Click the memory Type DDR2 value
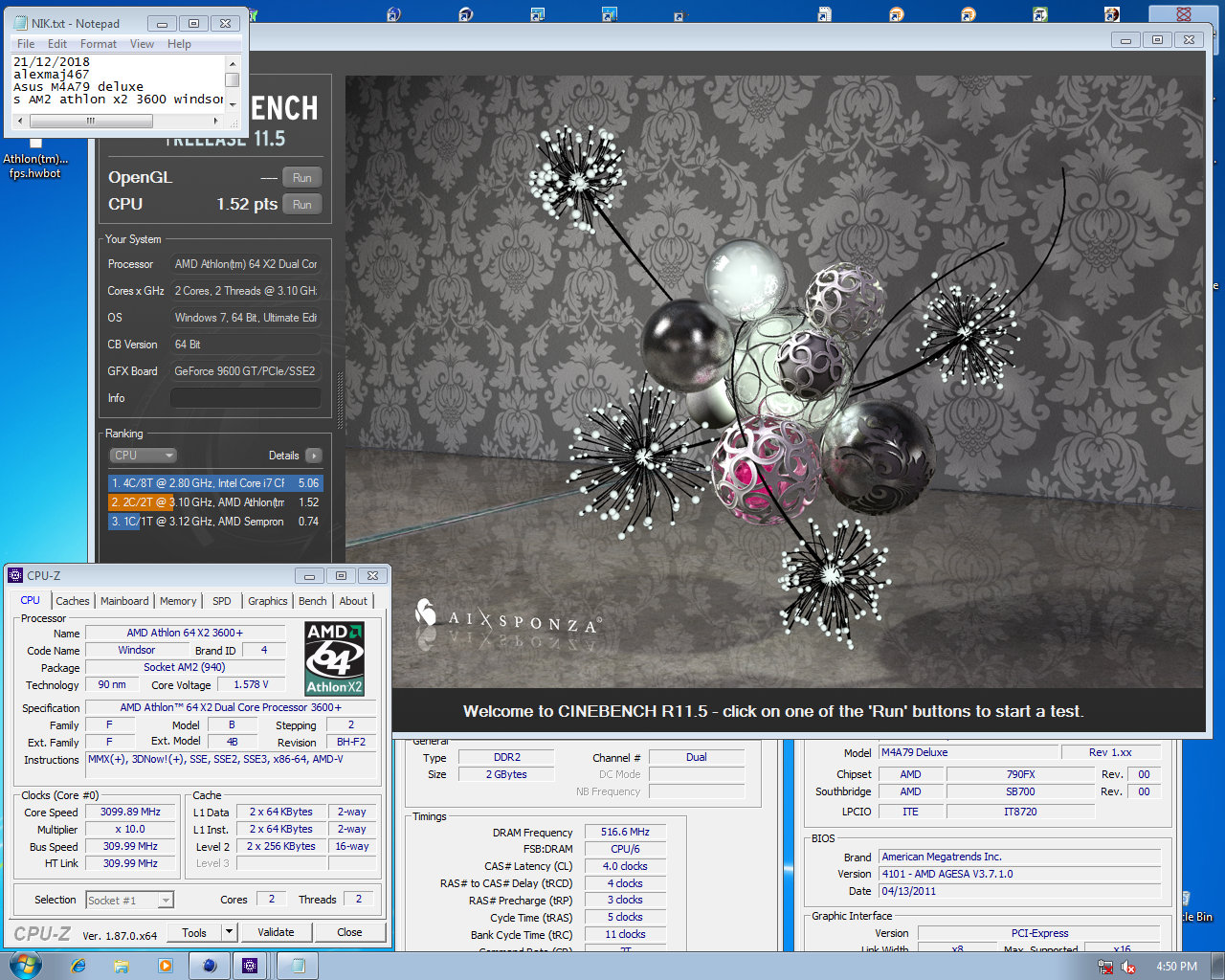Screen dimensions: 1225x980 pyautogui.click(x=507, y=757)
